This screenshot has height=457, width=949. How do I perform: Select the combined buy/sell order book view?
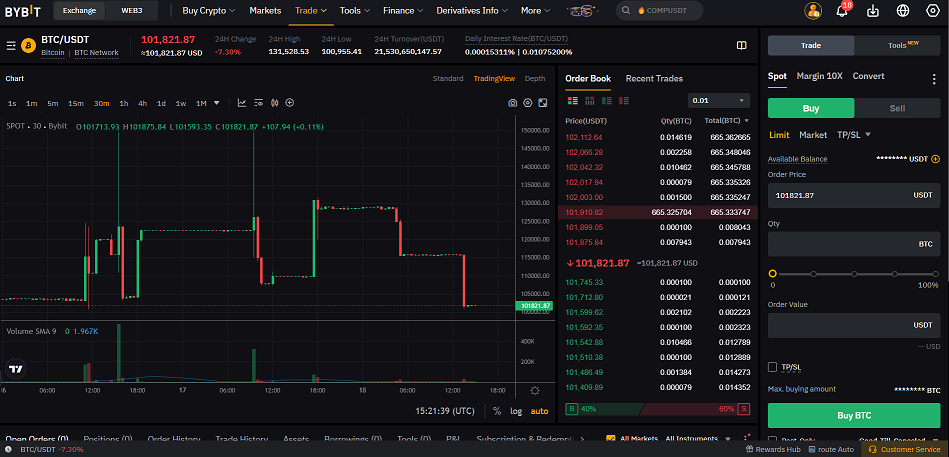(x=573, y=100)
